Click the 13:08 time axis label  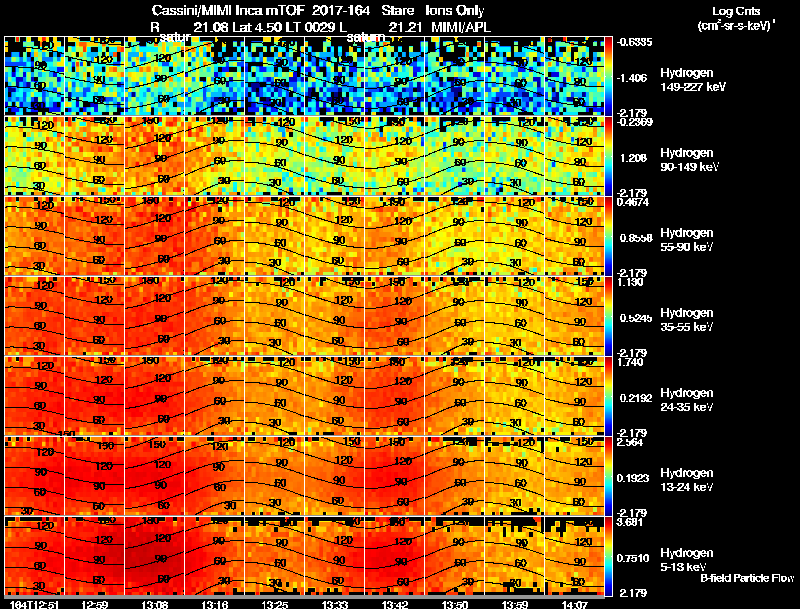click(x=155, y=604)
